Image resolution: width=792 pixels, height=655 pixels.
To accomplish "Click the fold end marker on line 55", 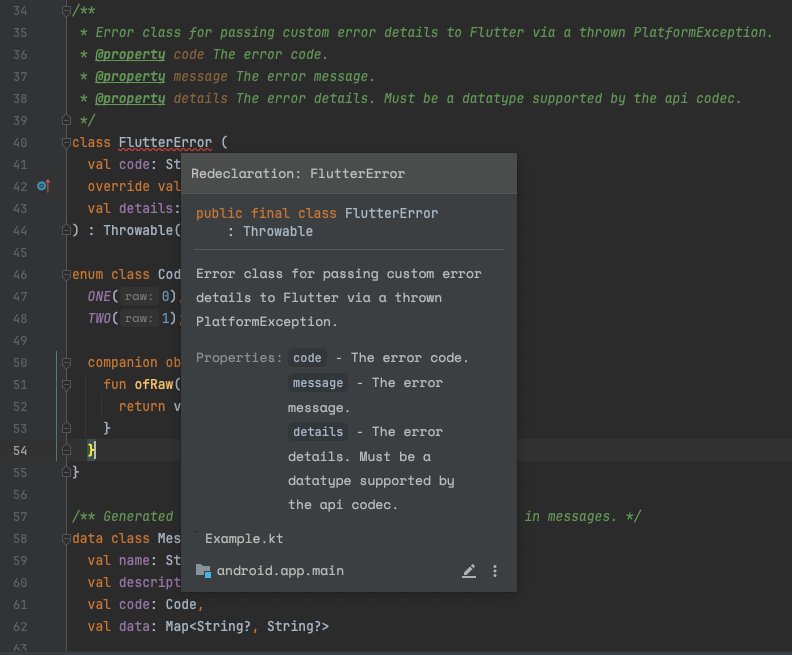I will pos(66,472).
